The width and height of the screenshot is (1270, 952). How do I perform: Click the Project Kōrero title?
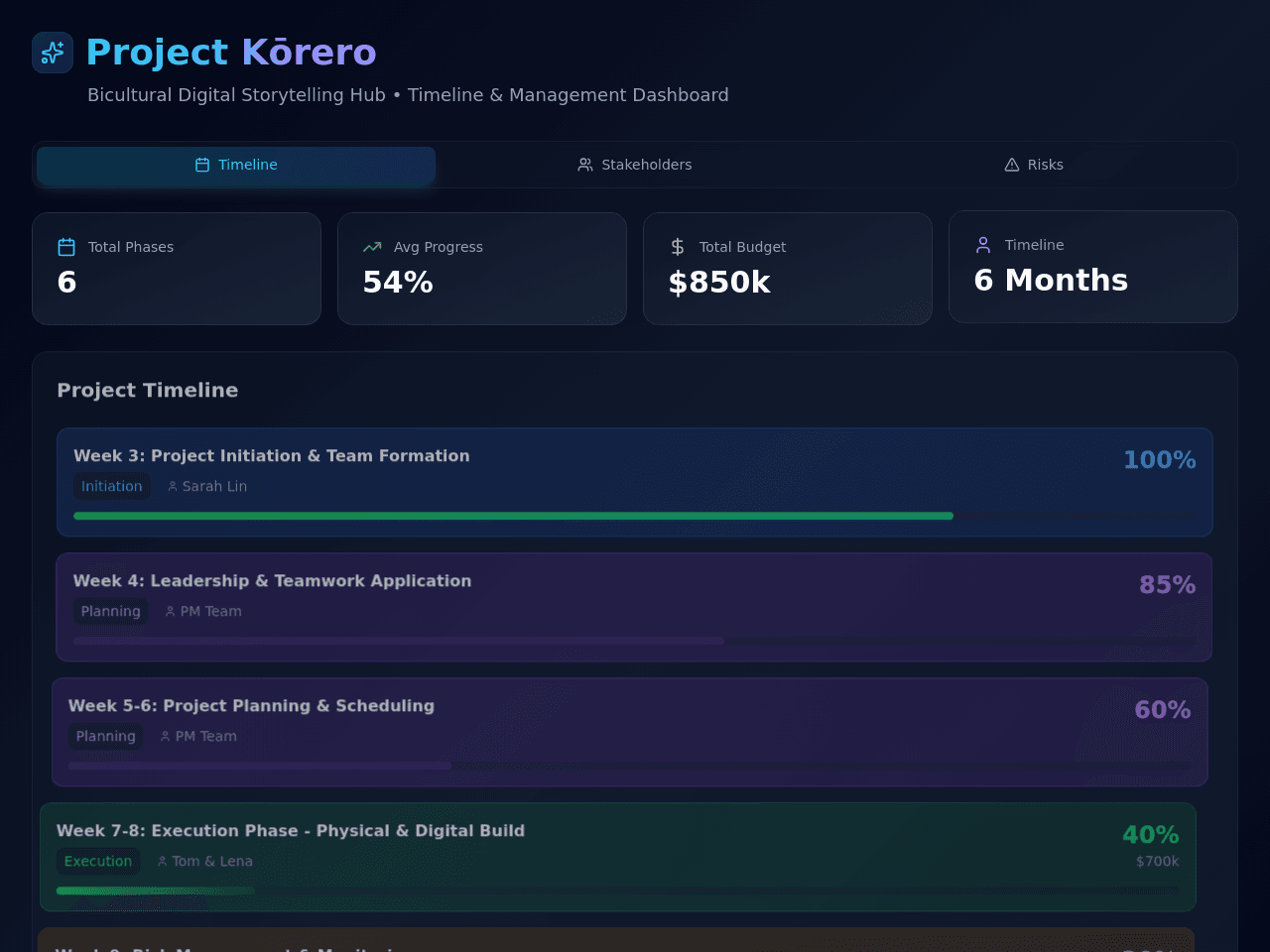(x=231, y=53)
